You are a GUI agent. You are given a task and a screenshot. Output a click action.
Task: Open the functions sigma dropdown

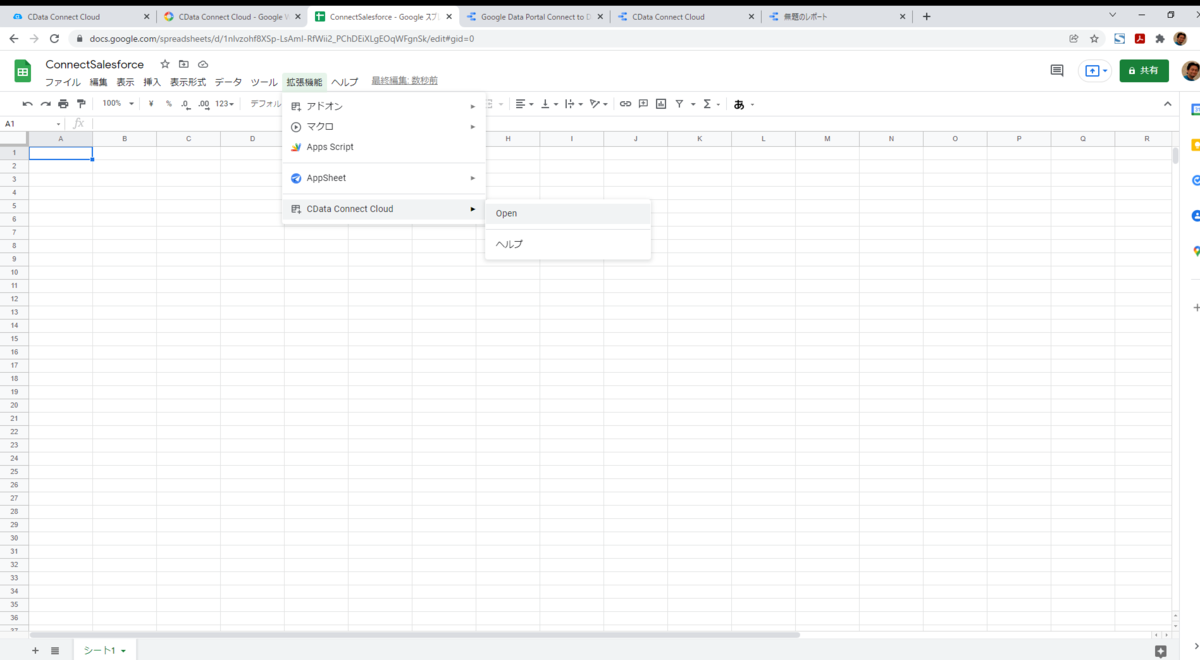pos(711,104)
